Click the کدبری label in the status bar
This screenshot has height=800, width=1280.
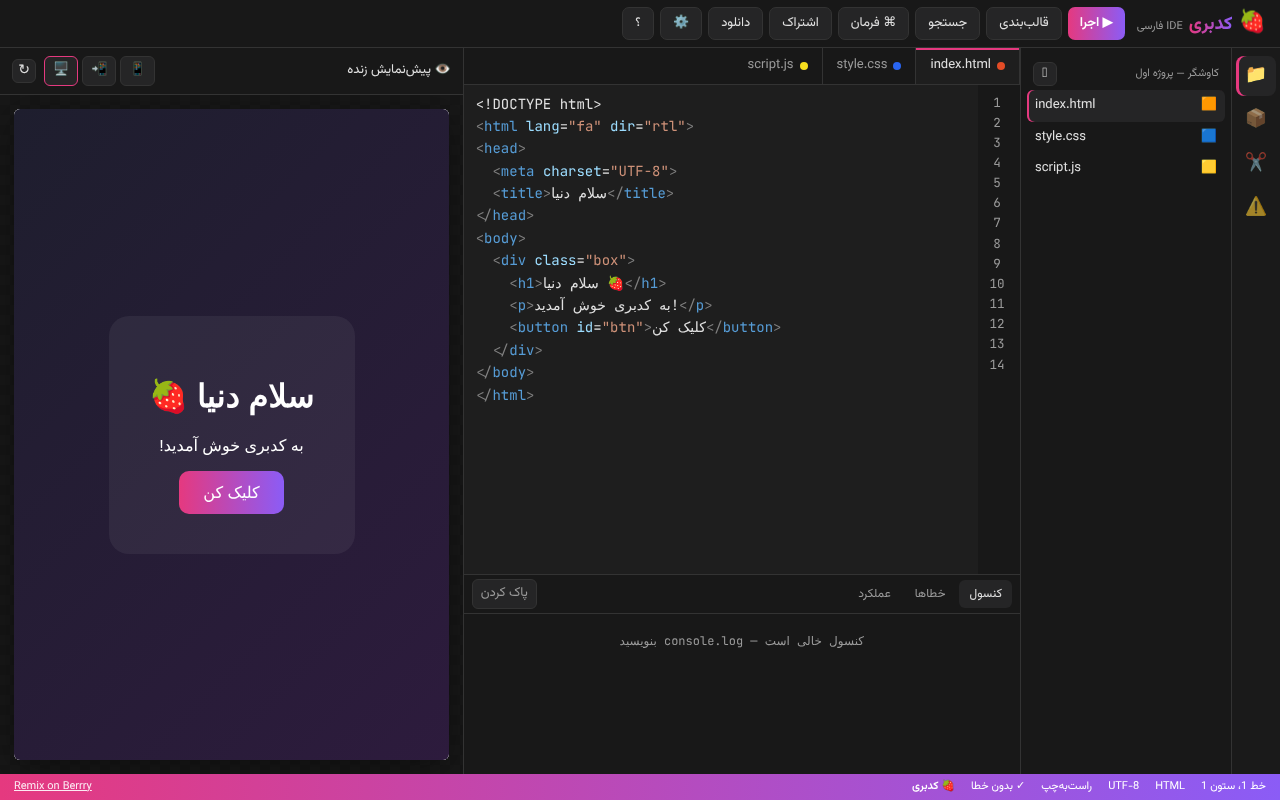(x=932, y=786)
